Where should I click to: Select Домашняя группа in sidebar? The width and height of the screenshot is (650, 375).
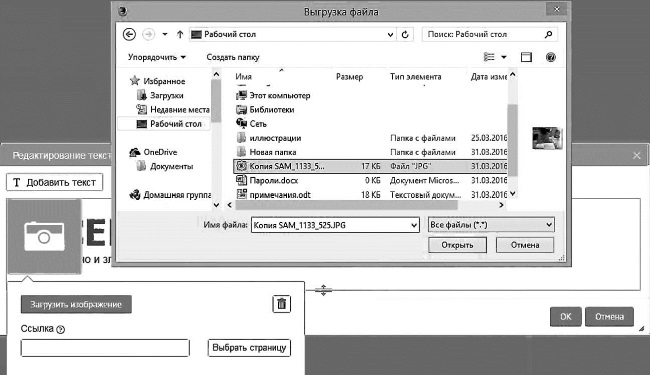click(x=170, y=194)
